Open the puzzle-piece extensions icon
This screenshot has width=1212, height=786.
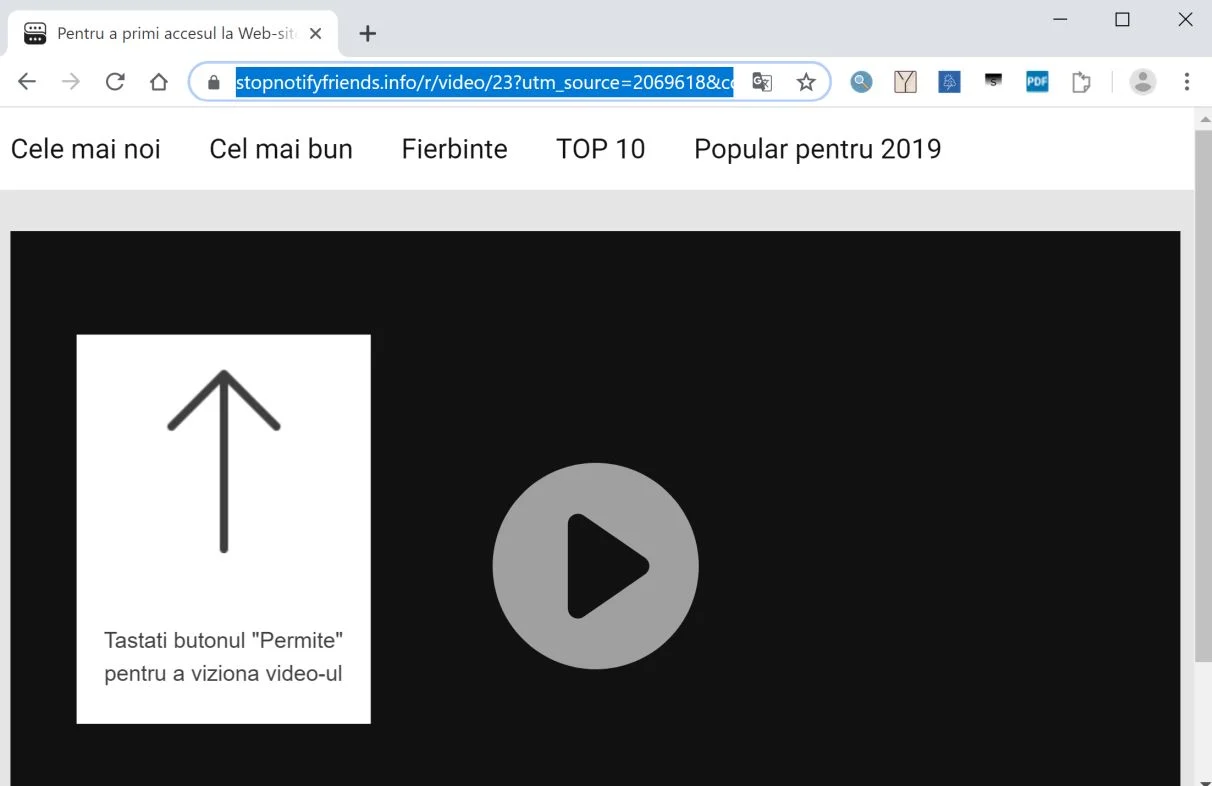[x=1081, y=82]
